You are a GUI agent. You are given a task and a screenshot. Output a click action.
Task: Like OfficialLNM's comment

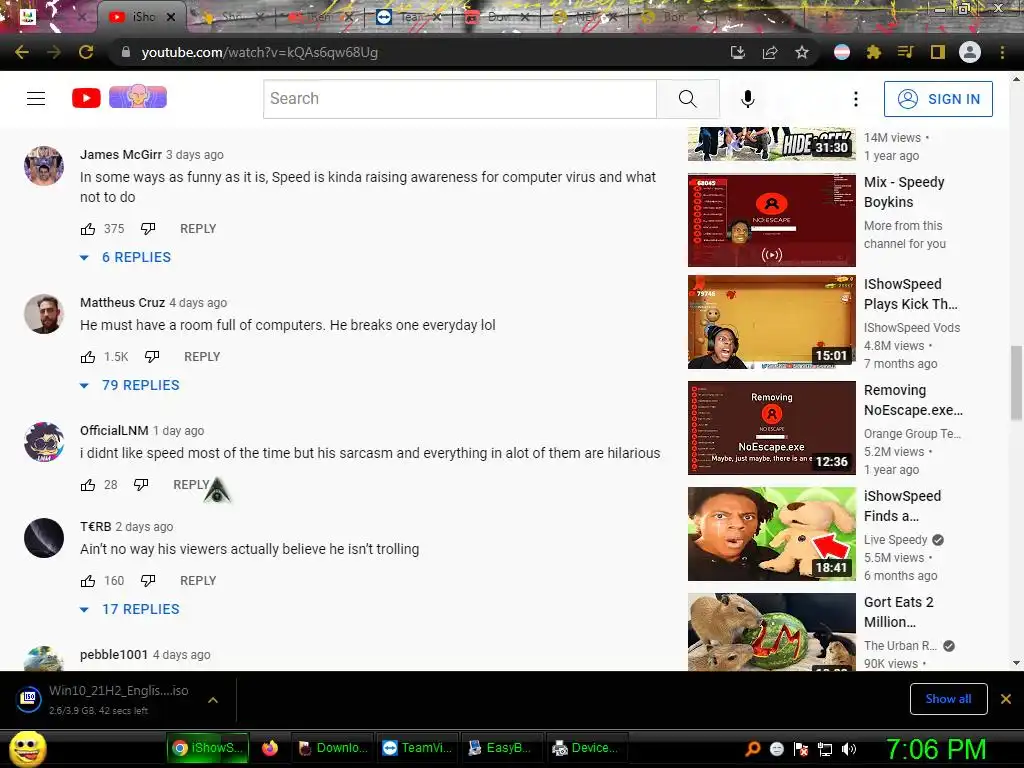click(x=88, y=485)
